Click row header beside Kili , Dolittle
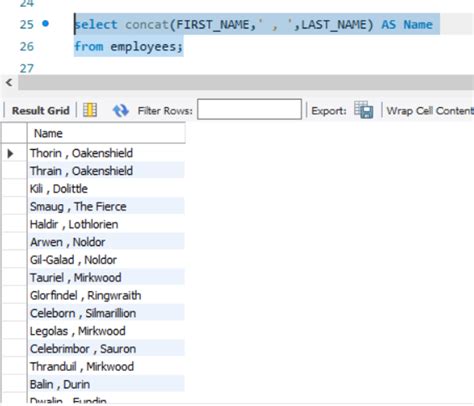The height and width of the screenshot is (406, 474). click(x=14, y=189)
